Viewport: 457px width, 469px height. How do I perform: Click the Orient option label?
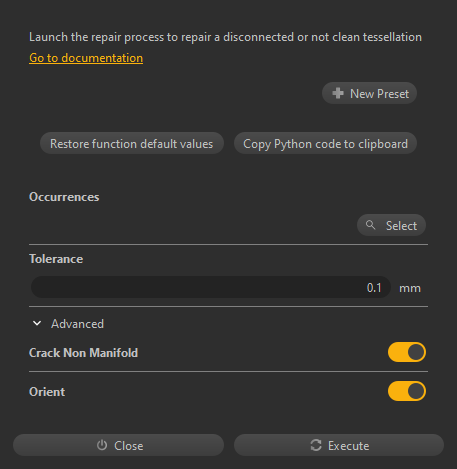point(47,392)
